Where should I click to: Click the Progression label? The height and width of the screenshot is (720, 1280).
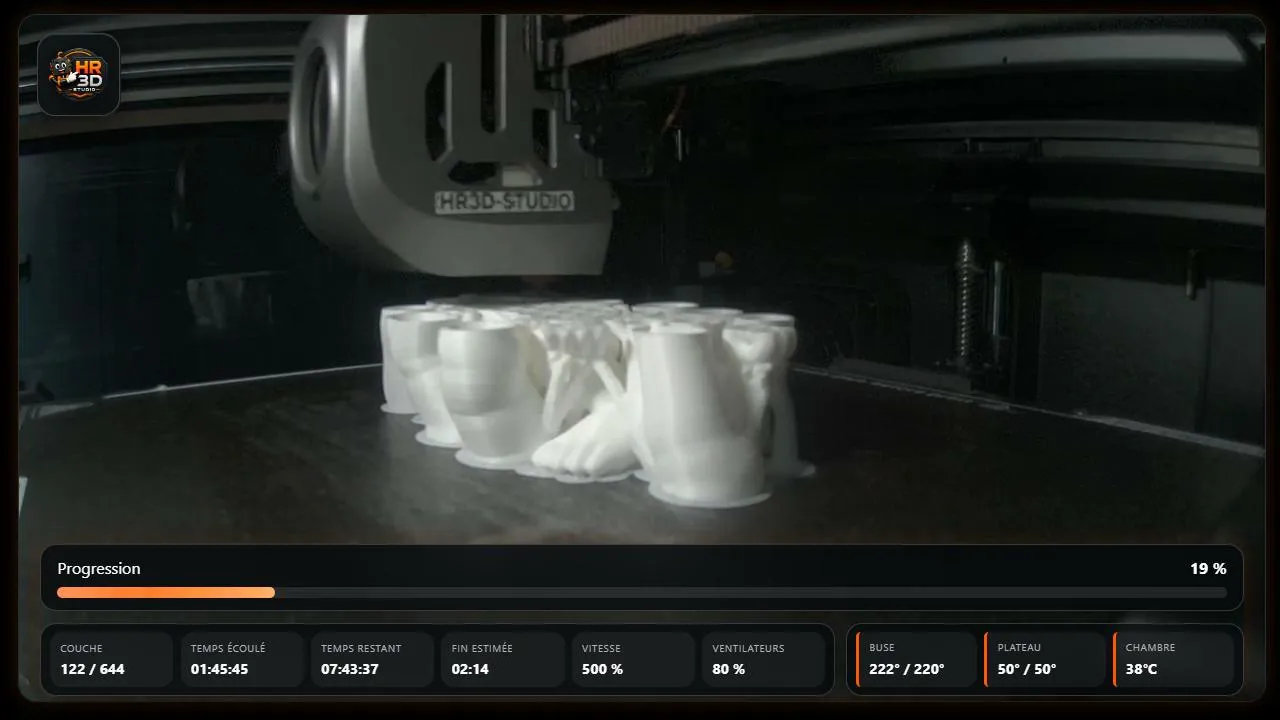[x=99, y=568]
